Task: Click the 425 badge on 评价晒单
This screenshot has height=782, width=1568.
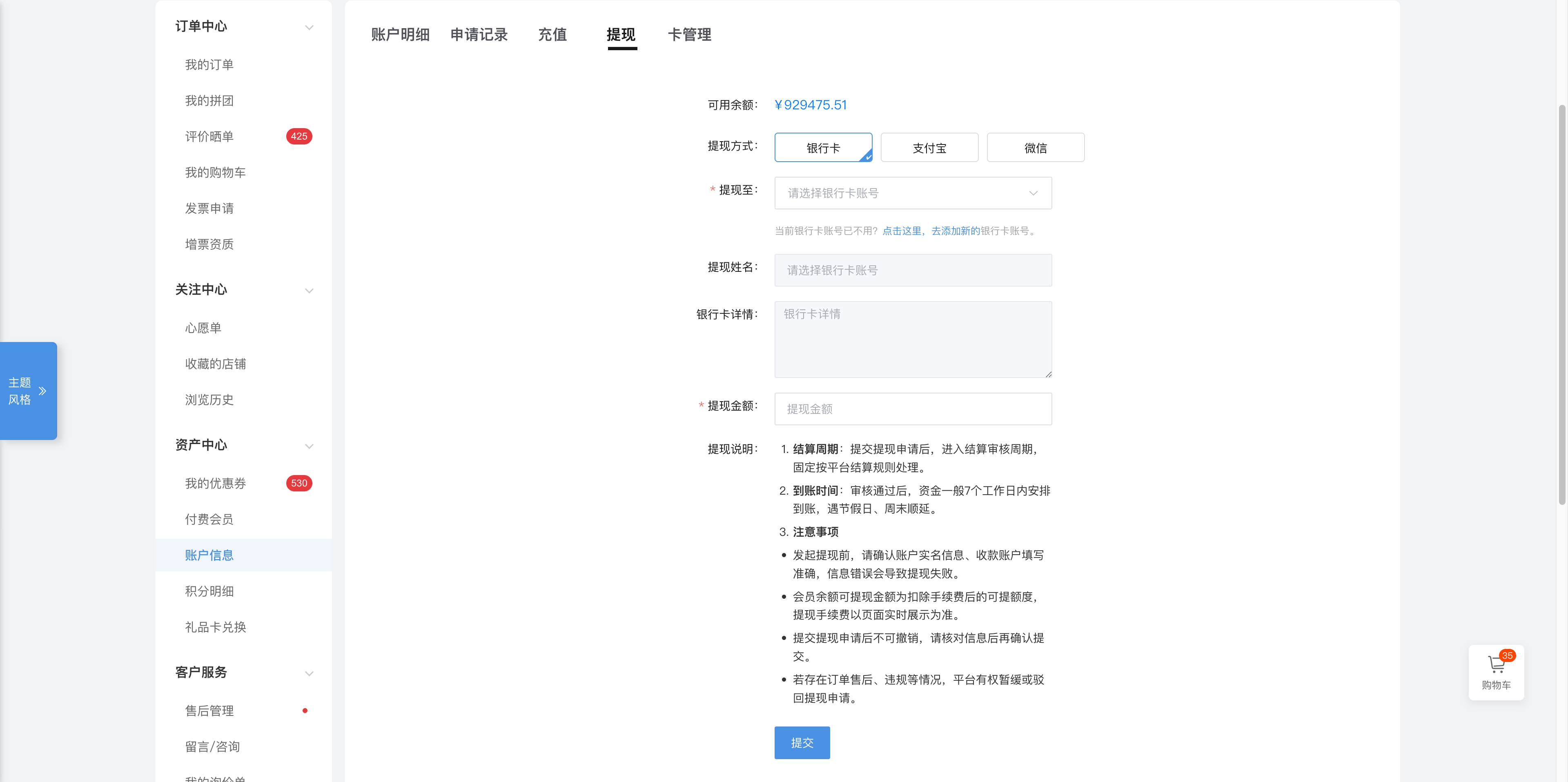Action: 299,136
